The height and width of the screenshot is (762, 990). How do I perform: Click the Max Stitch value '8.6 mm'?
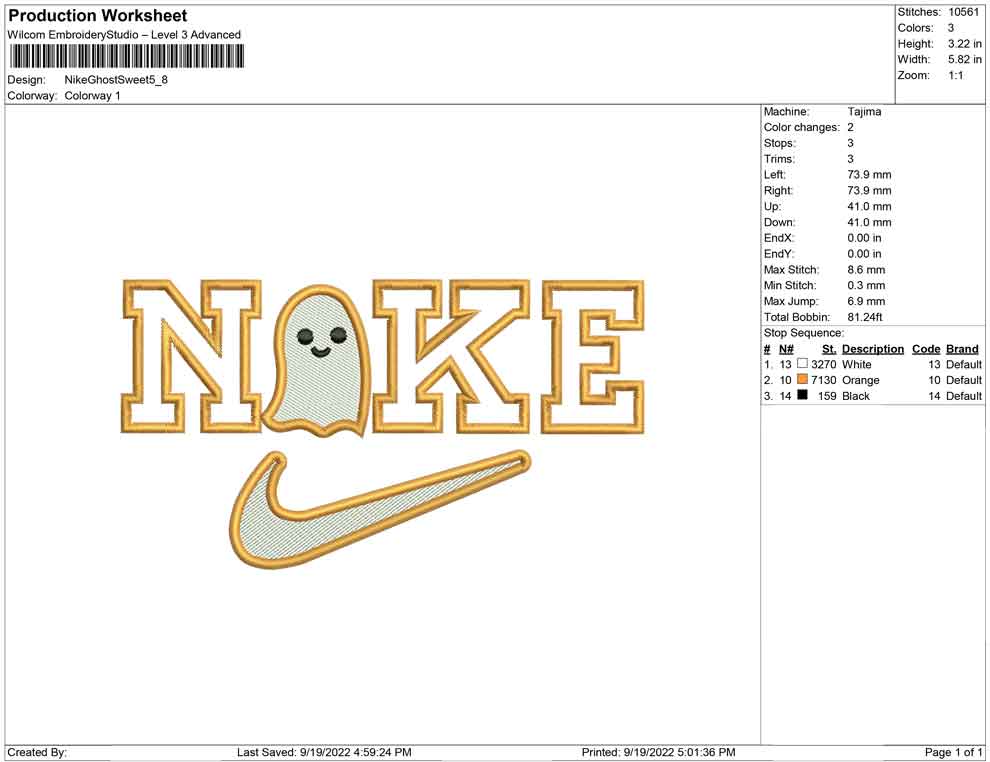tap(866, 270)
